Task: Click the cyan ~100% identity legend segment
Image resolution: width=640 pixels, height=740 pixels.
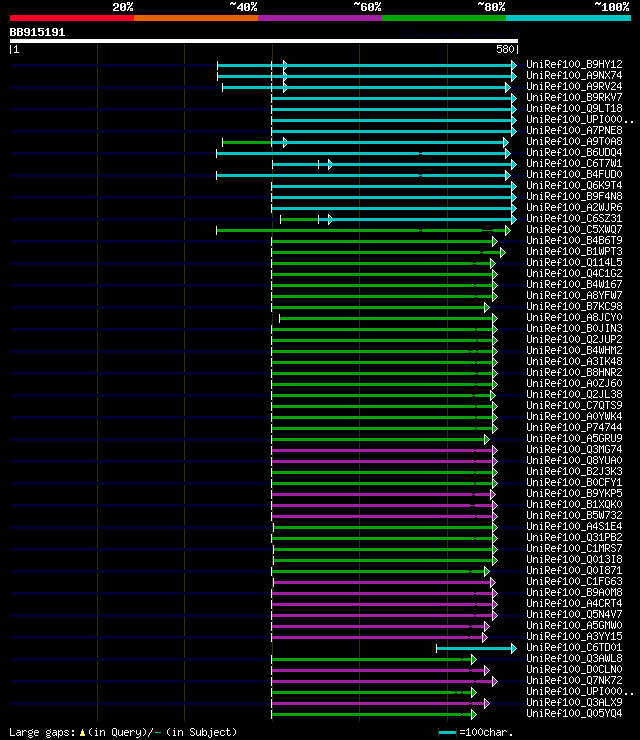Action: point(568,18)
